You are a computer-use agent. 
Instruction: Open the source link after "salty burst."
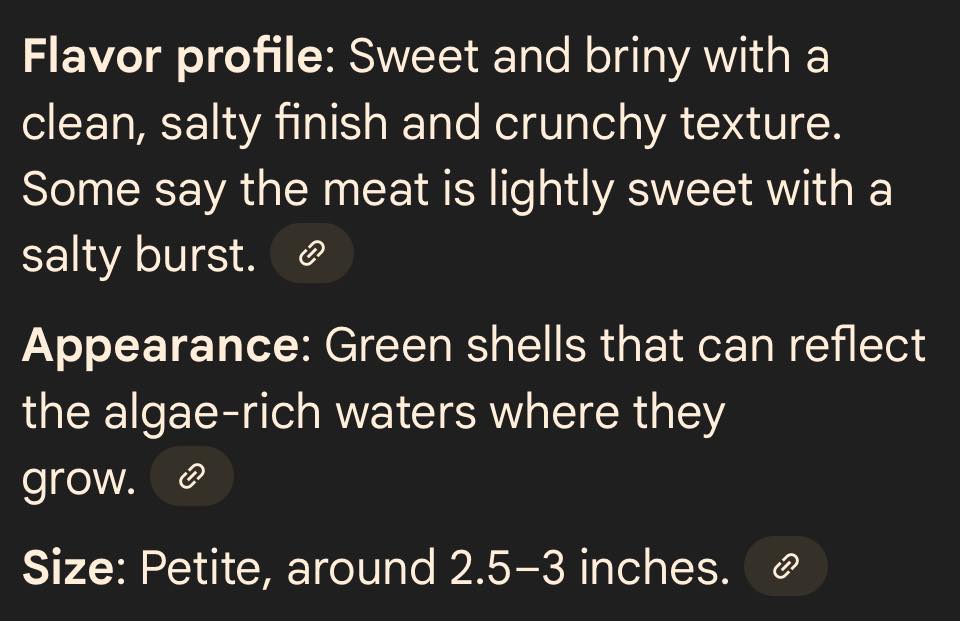[x=312, y=254]
